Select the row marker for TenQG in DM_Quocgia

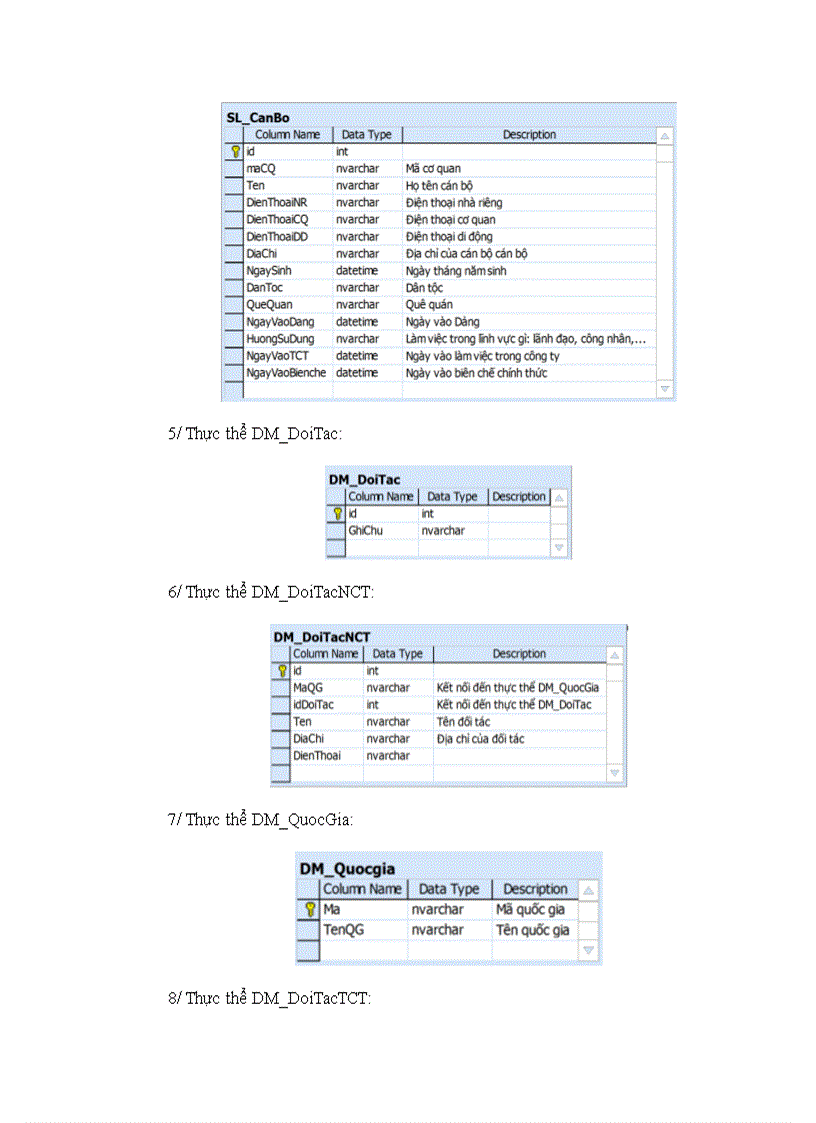[x=311, y=929]
